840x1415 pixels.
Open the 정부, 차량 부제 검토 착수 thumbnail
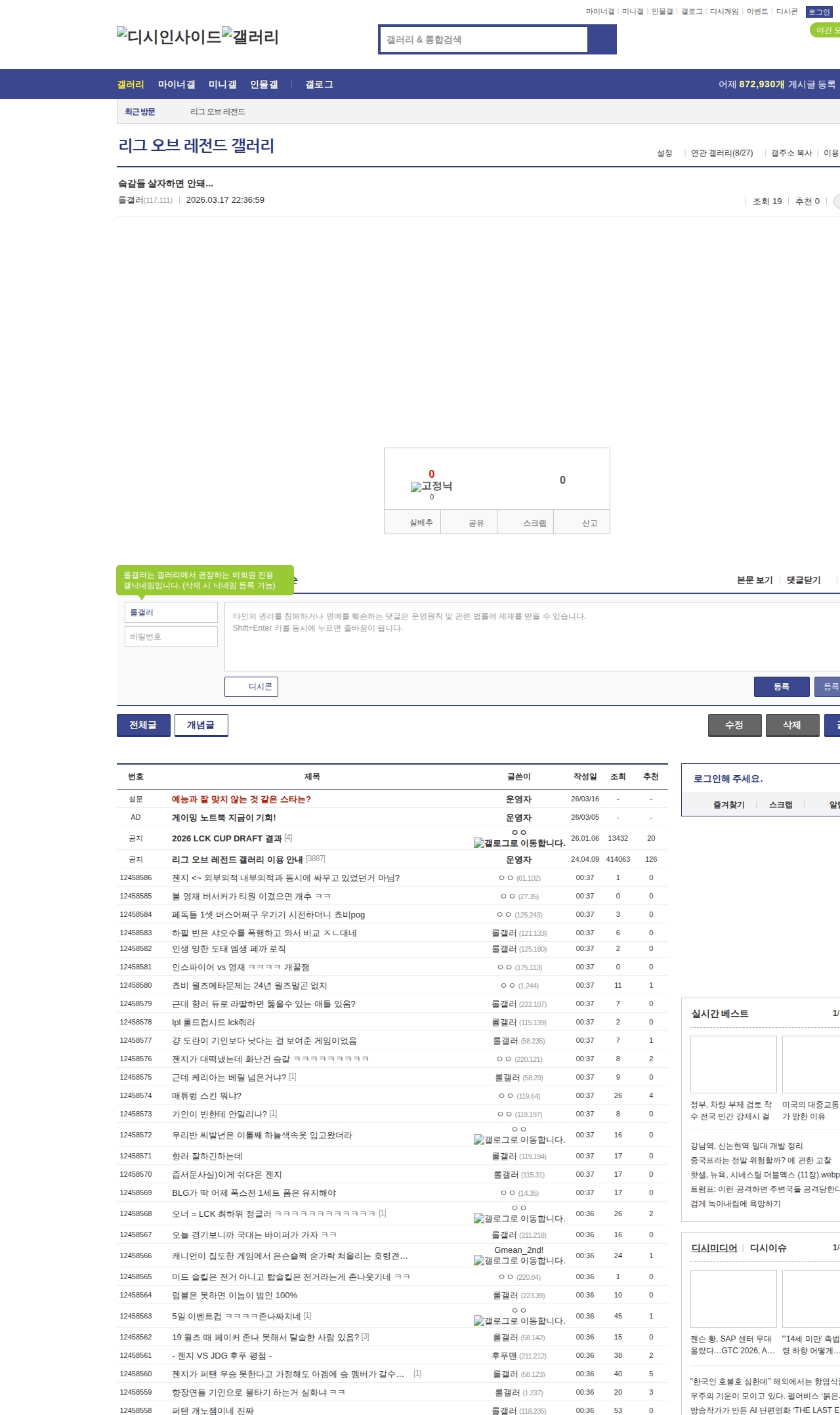(x=734, y=1064)
